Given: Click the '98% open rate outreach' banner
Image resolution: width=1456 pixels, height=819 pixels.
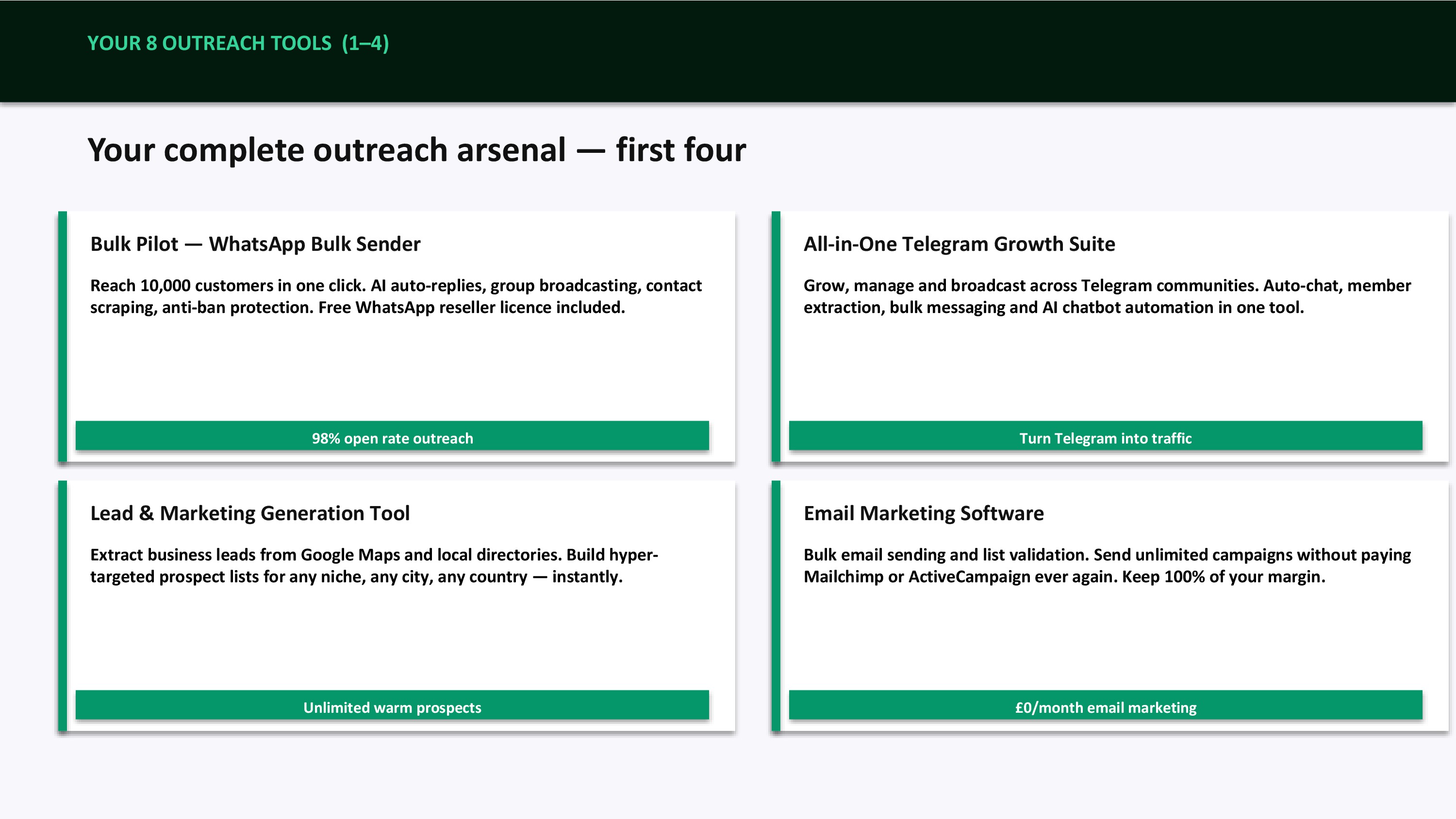Looking at the screenshot, I should 392,436.
